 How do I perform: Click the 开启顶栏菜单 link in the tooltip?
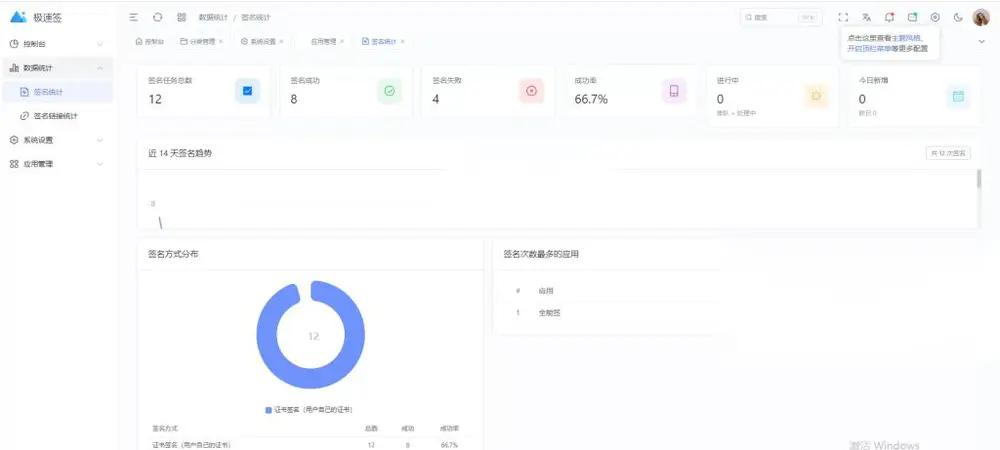click(869, 48)
